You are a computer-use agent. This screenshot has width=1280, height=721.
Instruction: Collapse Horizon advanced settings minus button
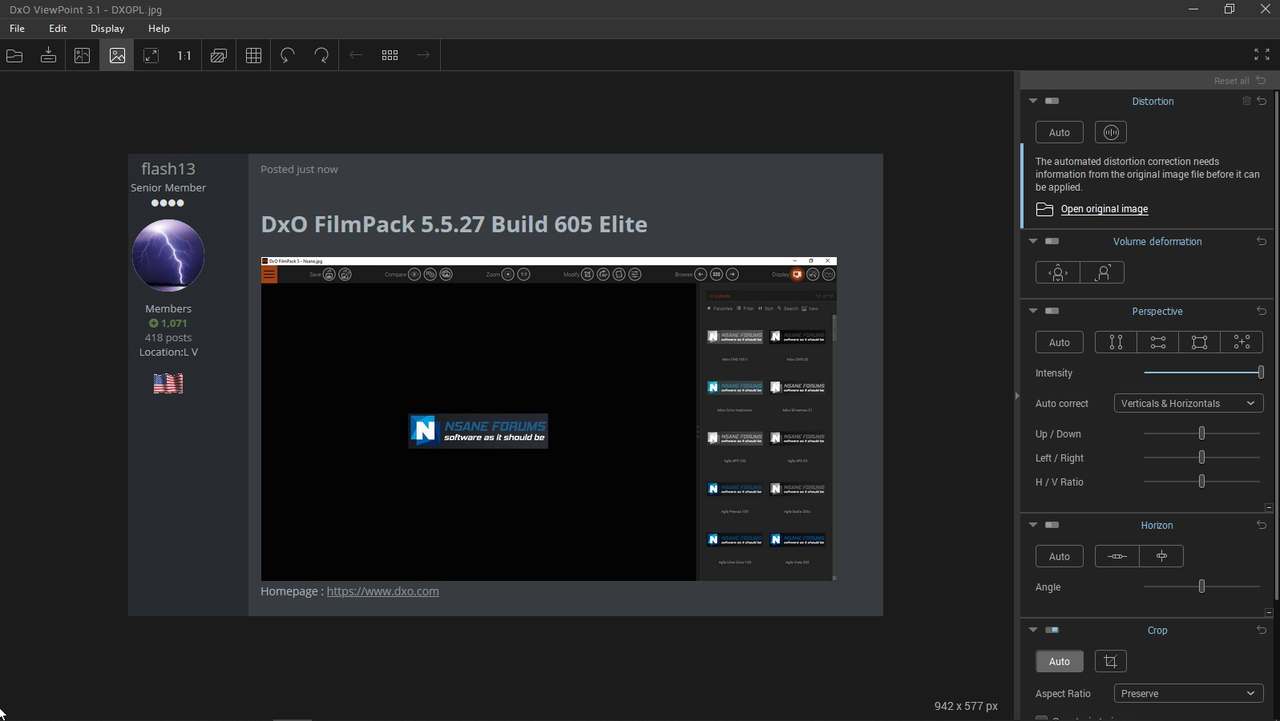[1269, 612]
